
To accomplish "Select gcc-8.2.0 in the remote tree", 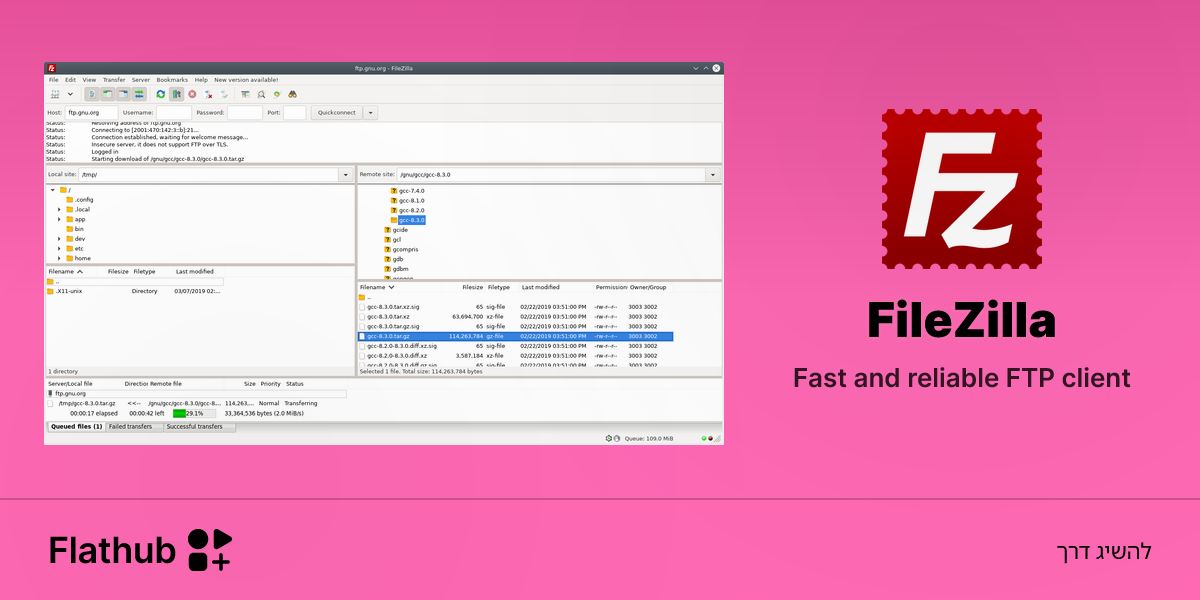I will [407, 210].
